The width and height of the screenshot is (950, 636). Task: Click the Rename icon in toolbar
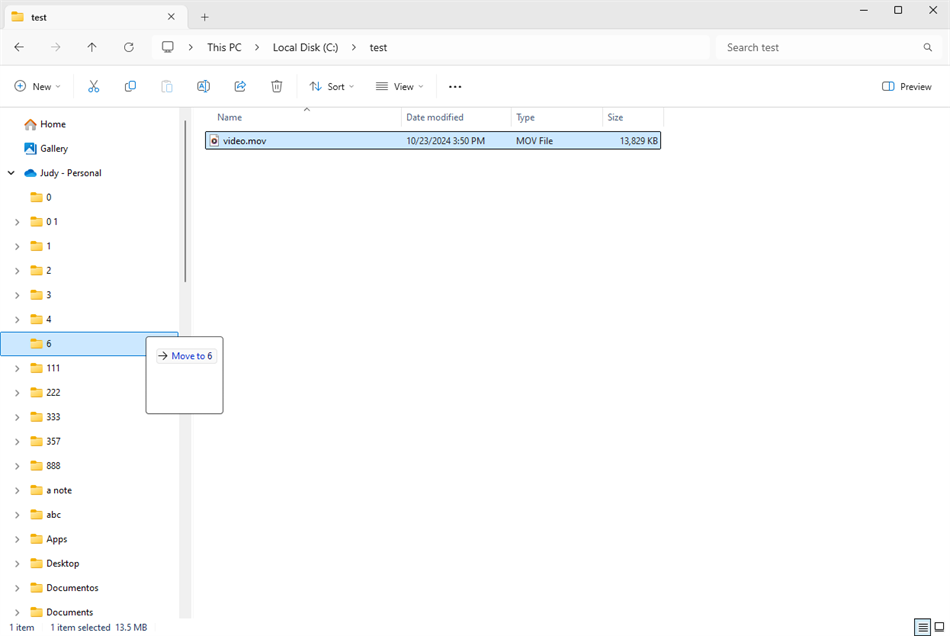(x=203, y=87)
